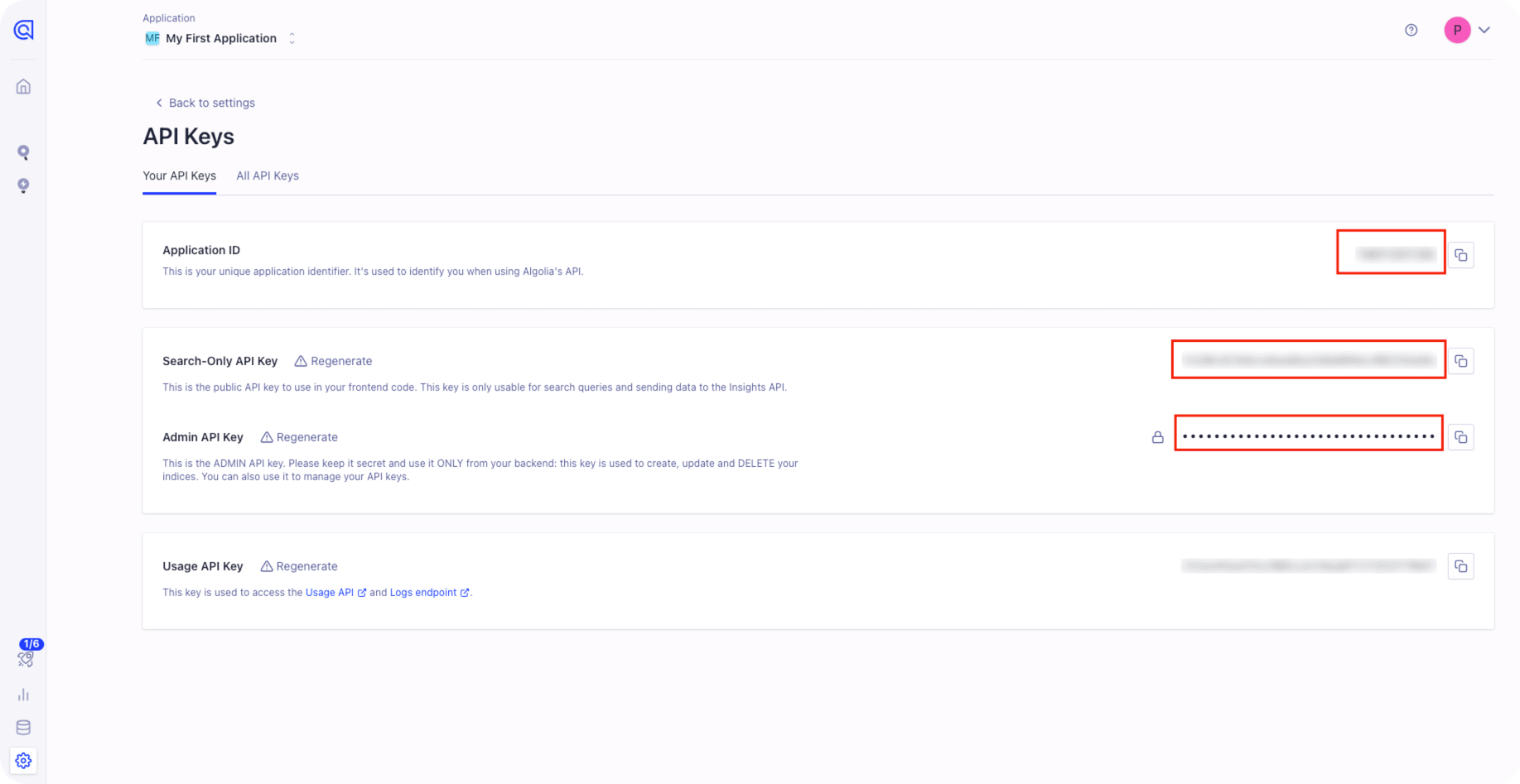Regenerate the Usage API Key
The height and width of the screenshot is (784, 1520).
299,566
